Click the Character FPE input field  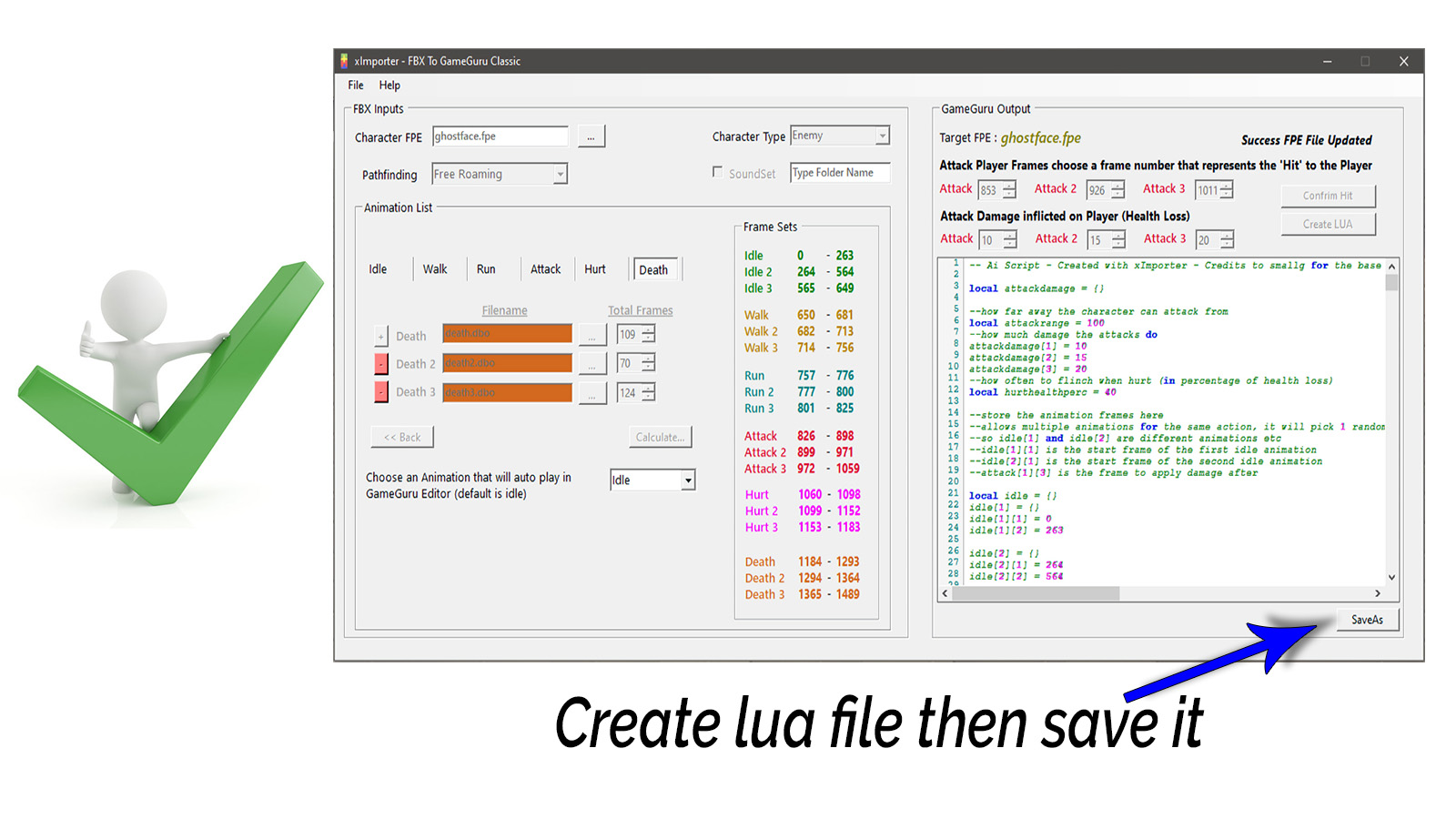tap(500, 136)
